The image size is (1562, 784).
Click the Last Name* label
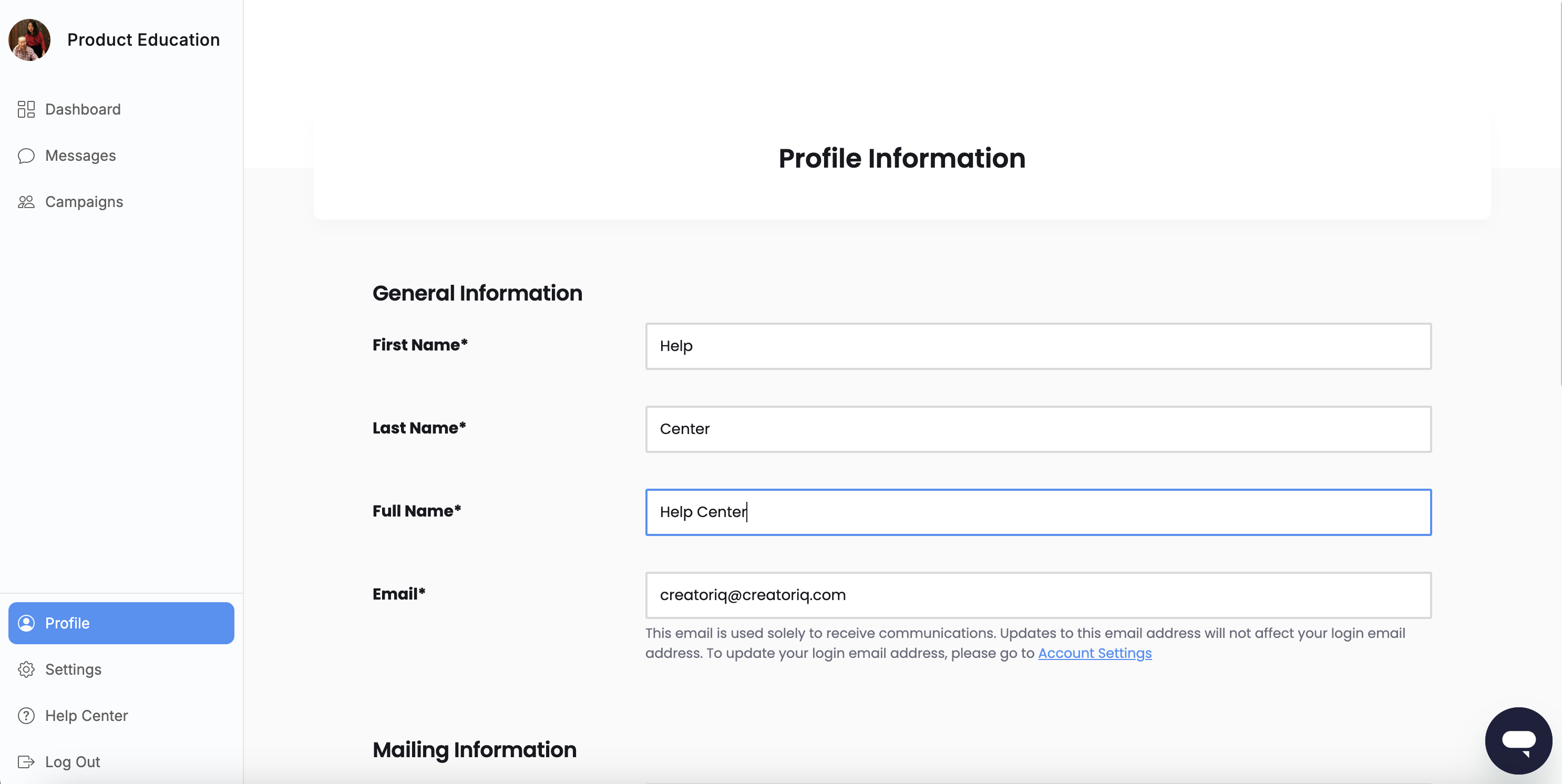tap(419, 428)
